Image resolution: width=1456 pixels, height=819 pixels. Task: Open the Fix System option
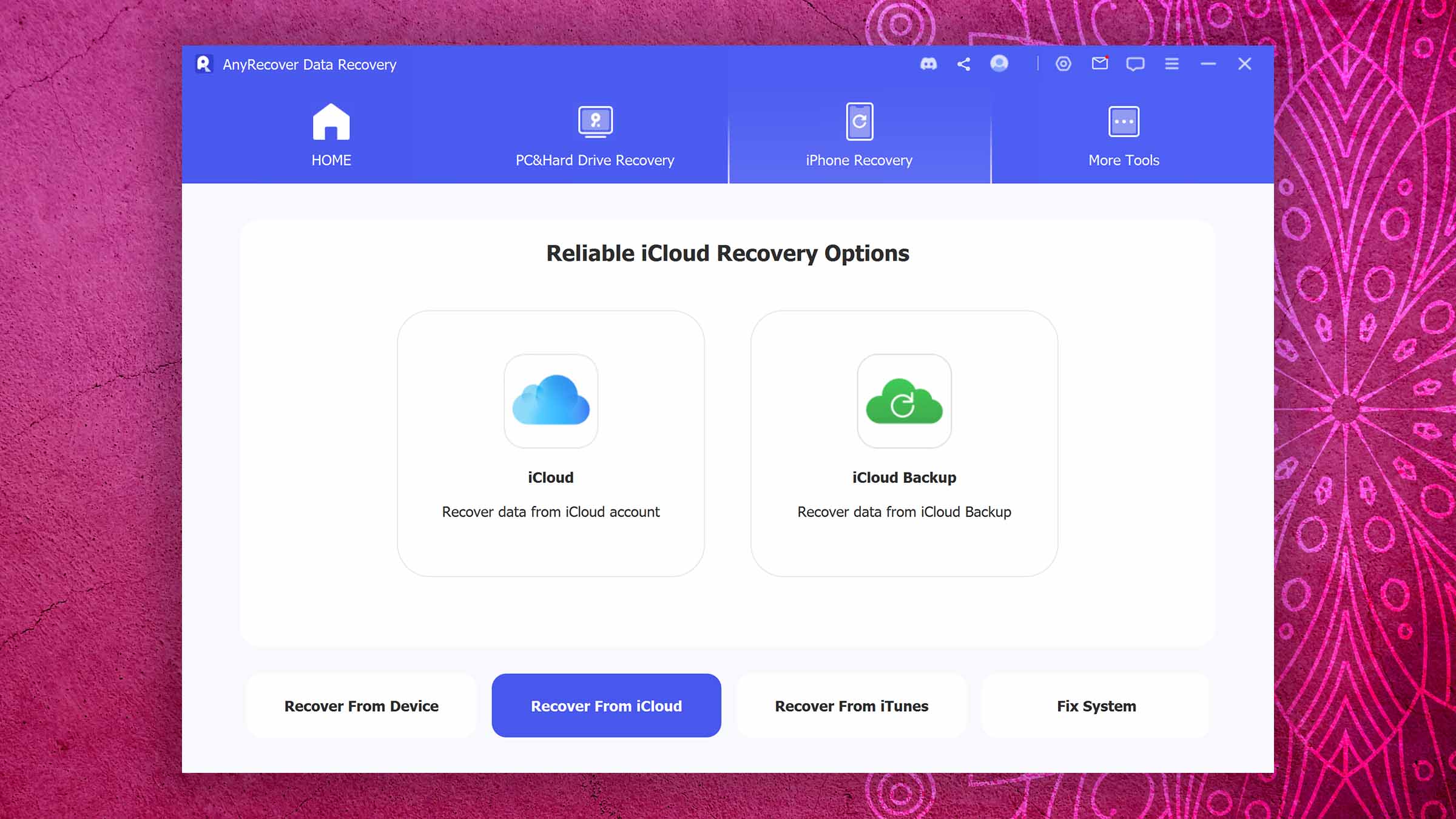tap(1096, 706)
